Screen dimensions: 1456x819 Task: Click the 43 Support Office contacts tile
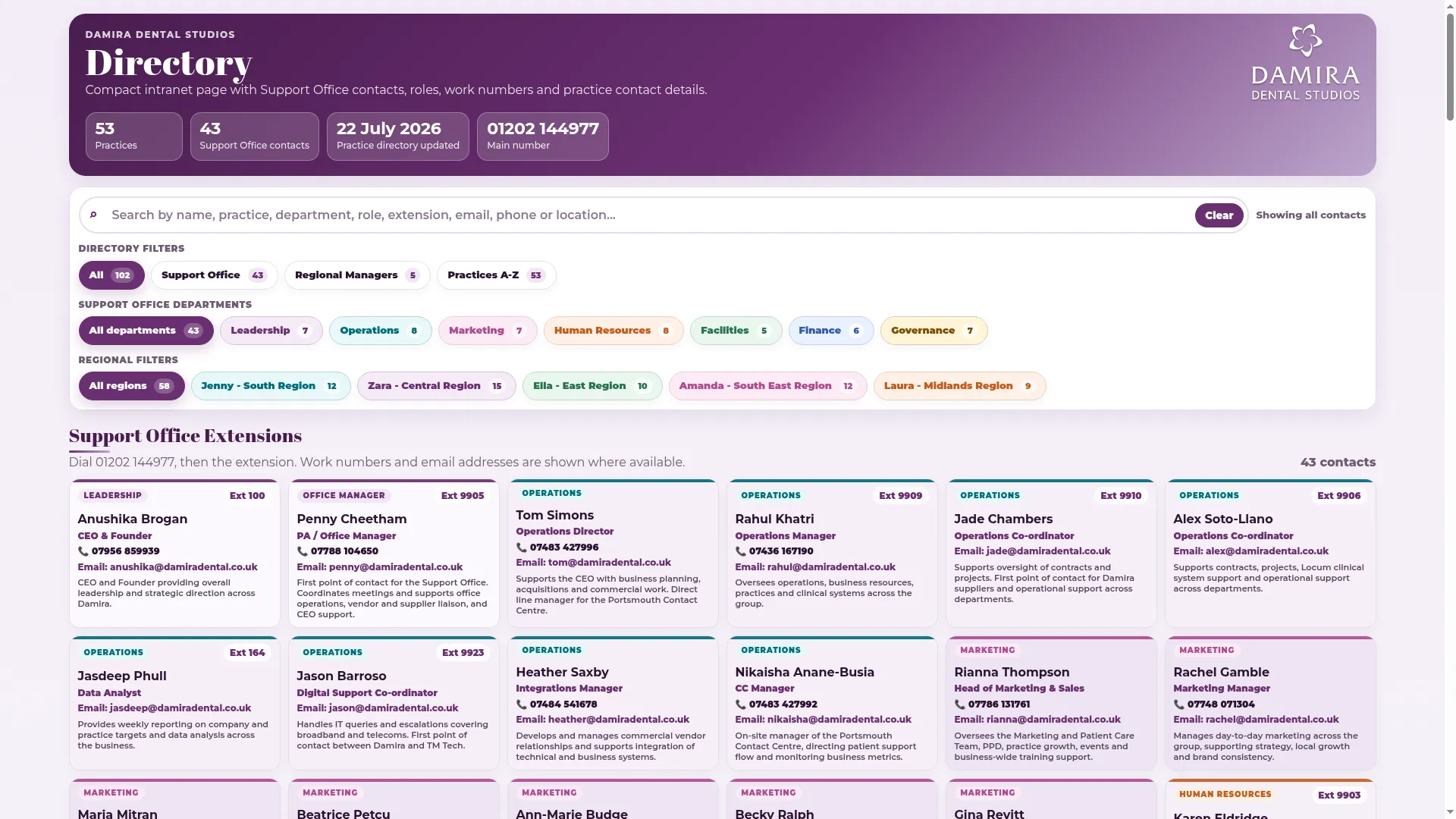[x=255, y=136]
